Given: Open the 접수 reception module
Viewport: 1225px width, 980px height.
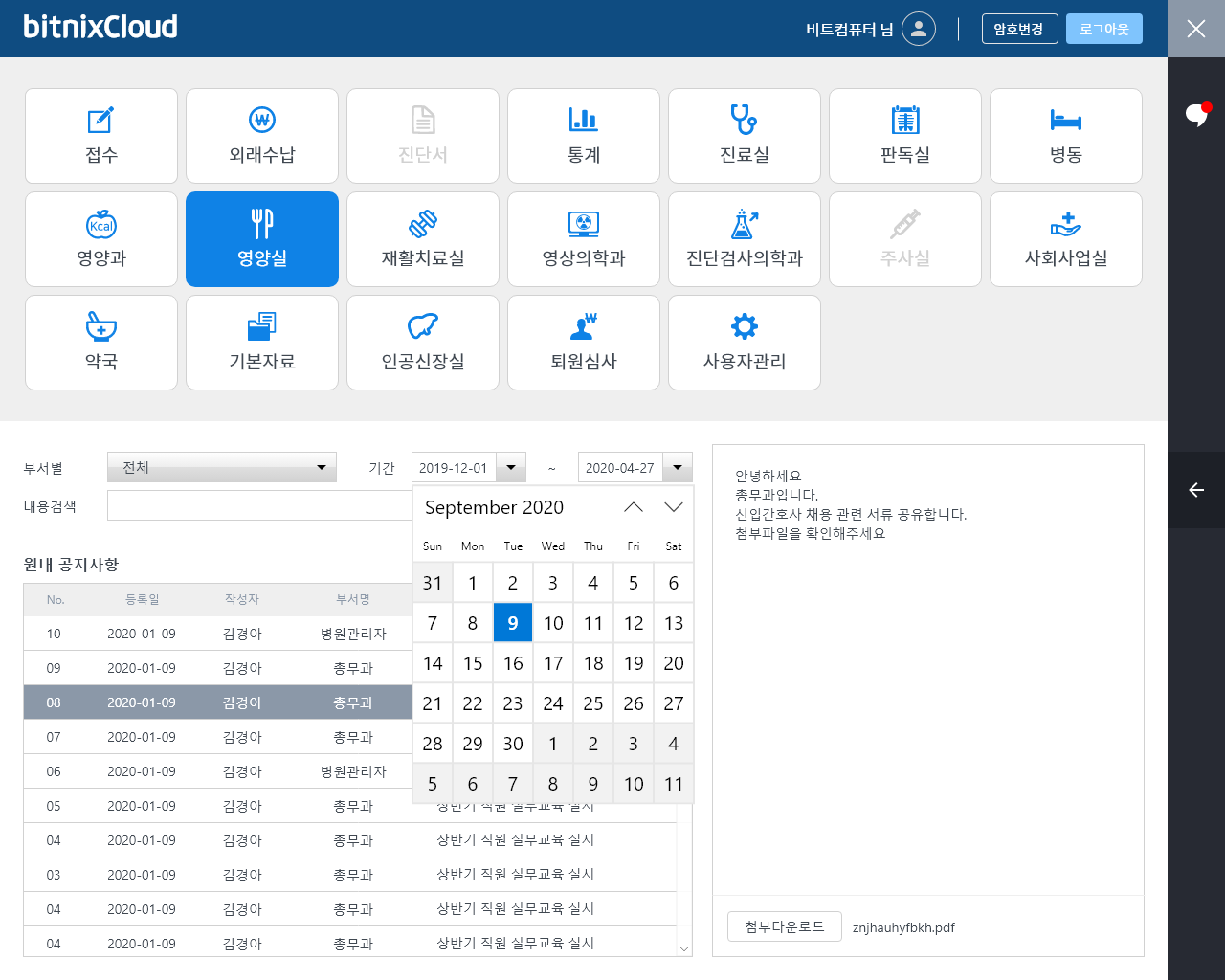Looking at the screenshot, I should [x=101, y=136].
